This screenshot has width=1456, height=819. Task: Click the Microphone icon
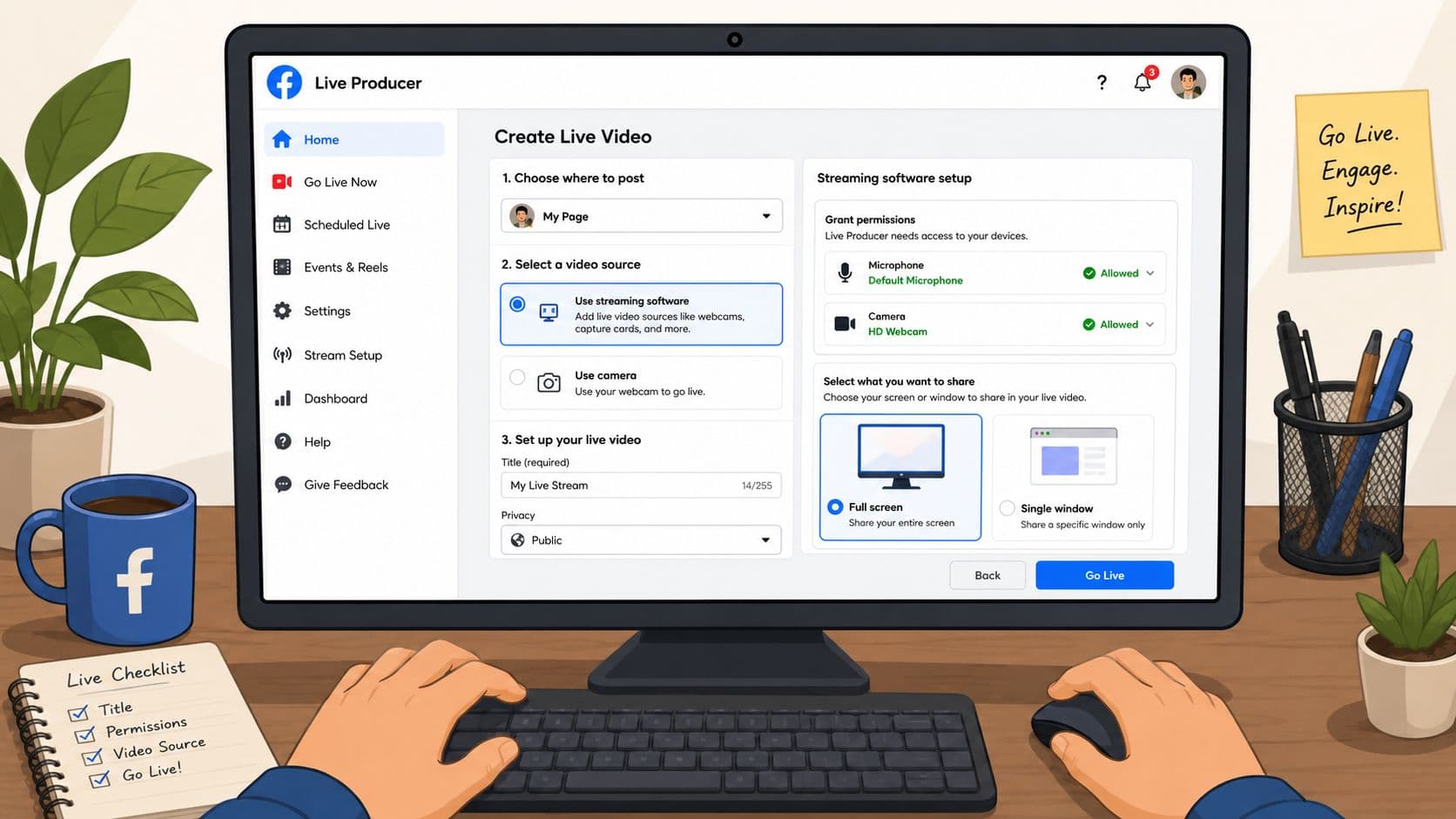coord(845,272)
